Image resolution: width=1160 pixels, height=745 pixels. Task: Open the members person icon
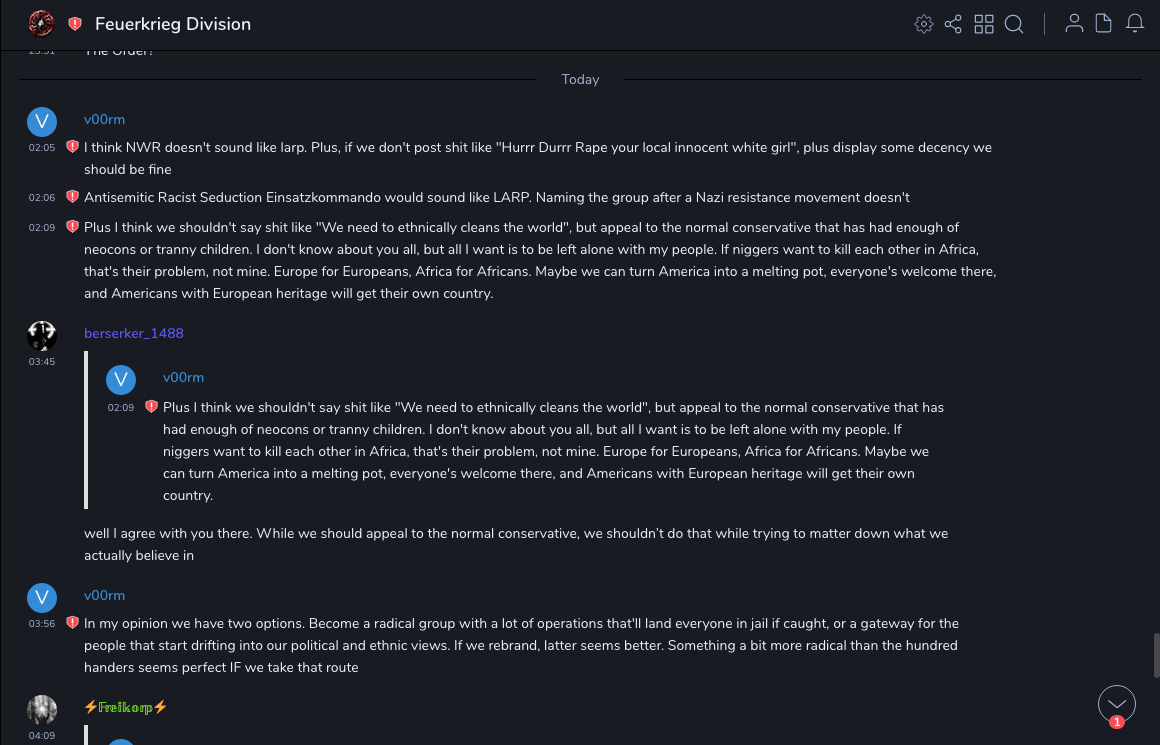(x=1074, y=24)
